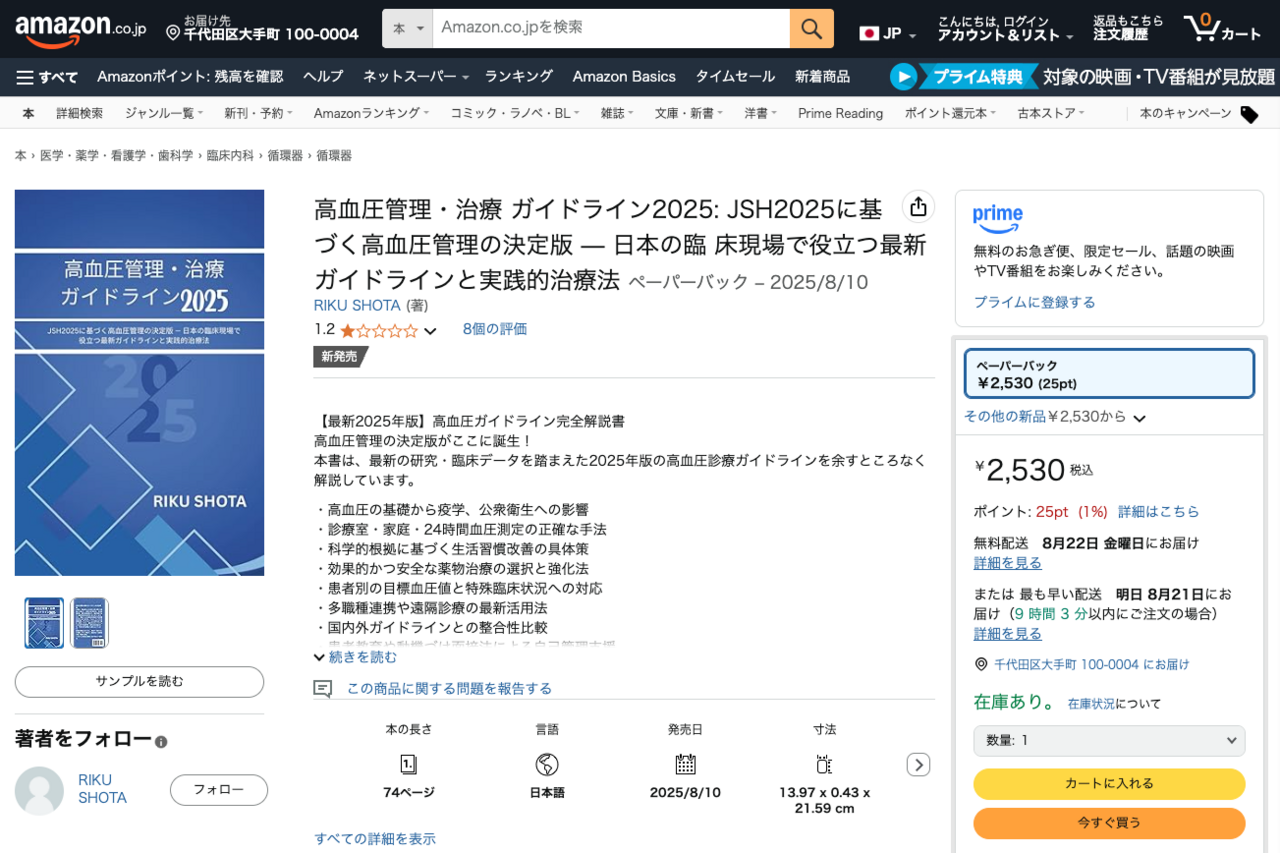Open the 8個の評価 reviews link

point(495,329)
